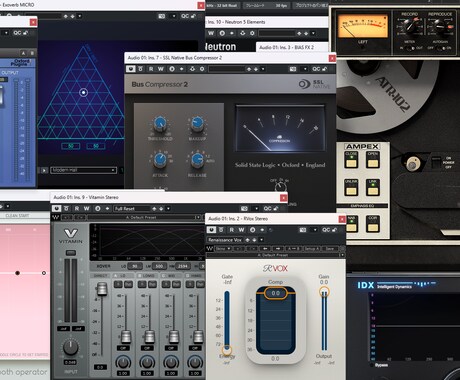Click the Ampex RECORD knob
Viewport: 460px width, 380px height.
click(409, 26)
